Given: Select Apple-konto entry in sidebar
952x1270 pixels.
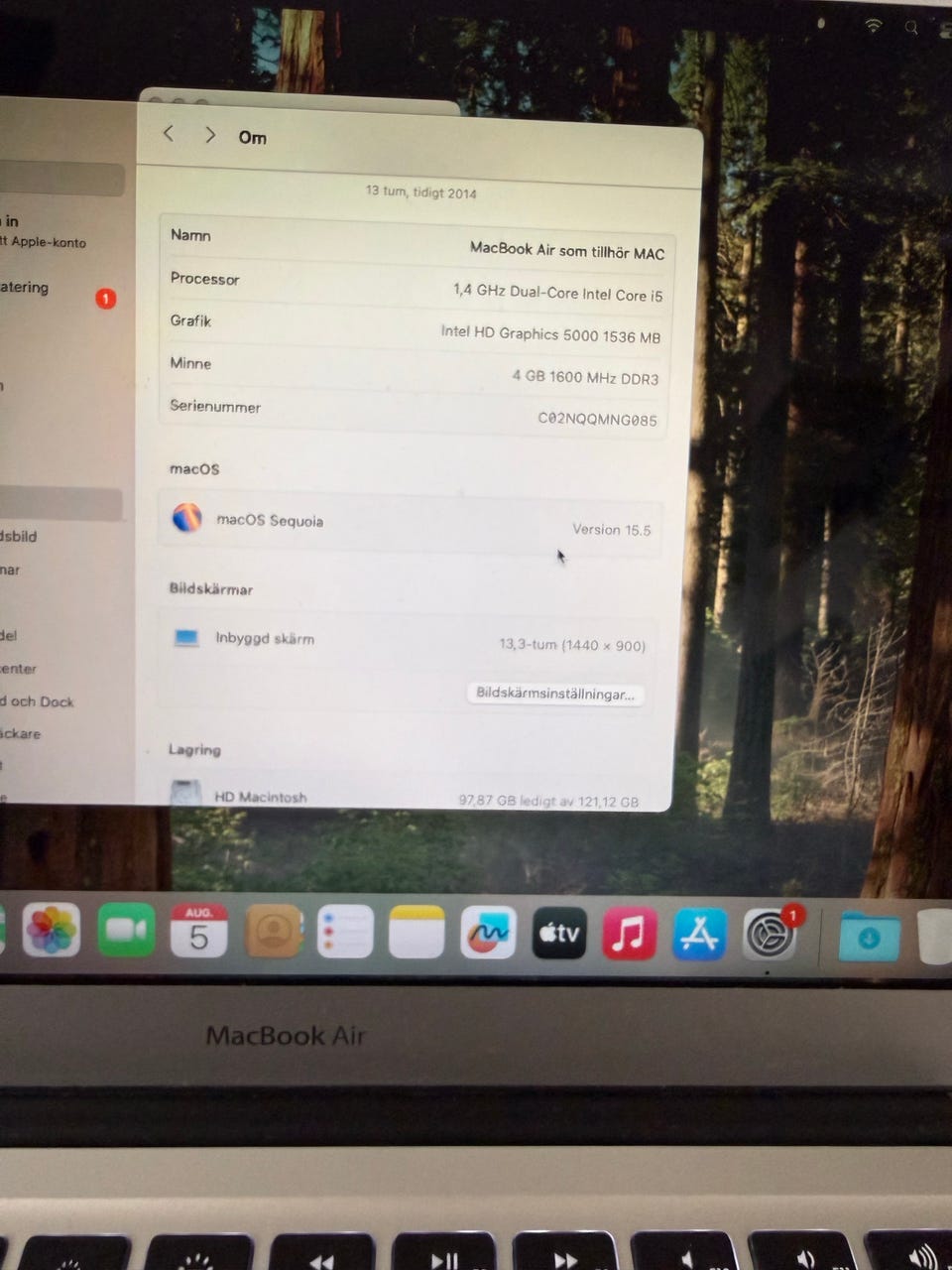Looking at the screenshot, I should click(x=44, y=241).
